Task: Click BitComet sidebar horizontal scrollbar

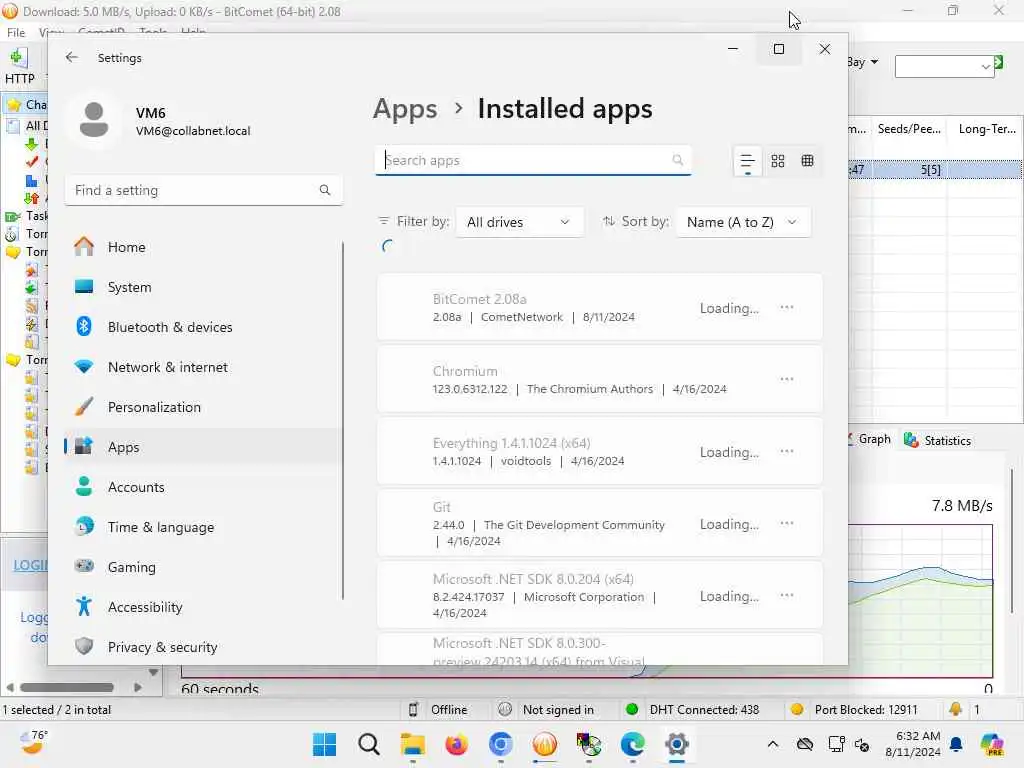Action: 67,687
